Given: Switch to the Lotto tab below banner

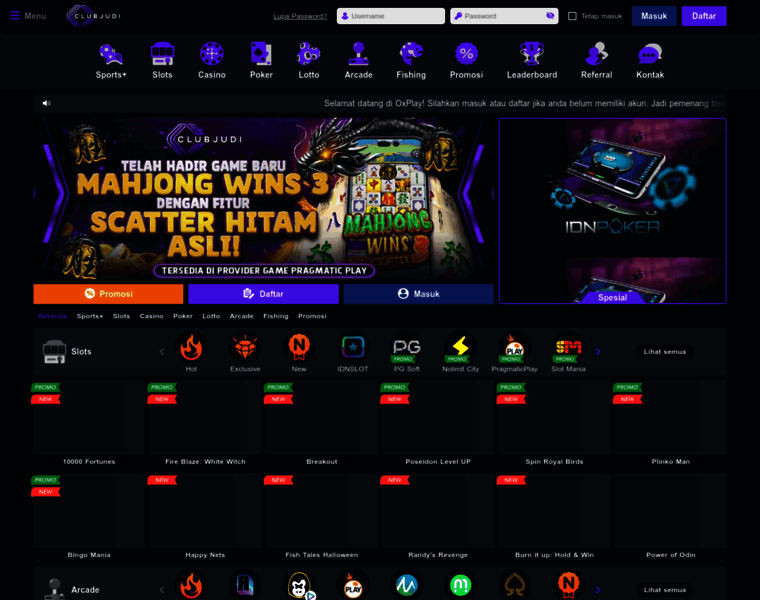Looking at the screenshot, I should pyautogui.click(x=211, y=316).
